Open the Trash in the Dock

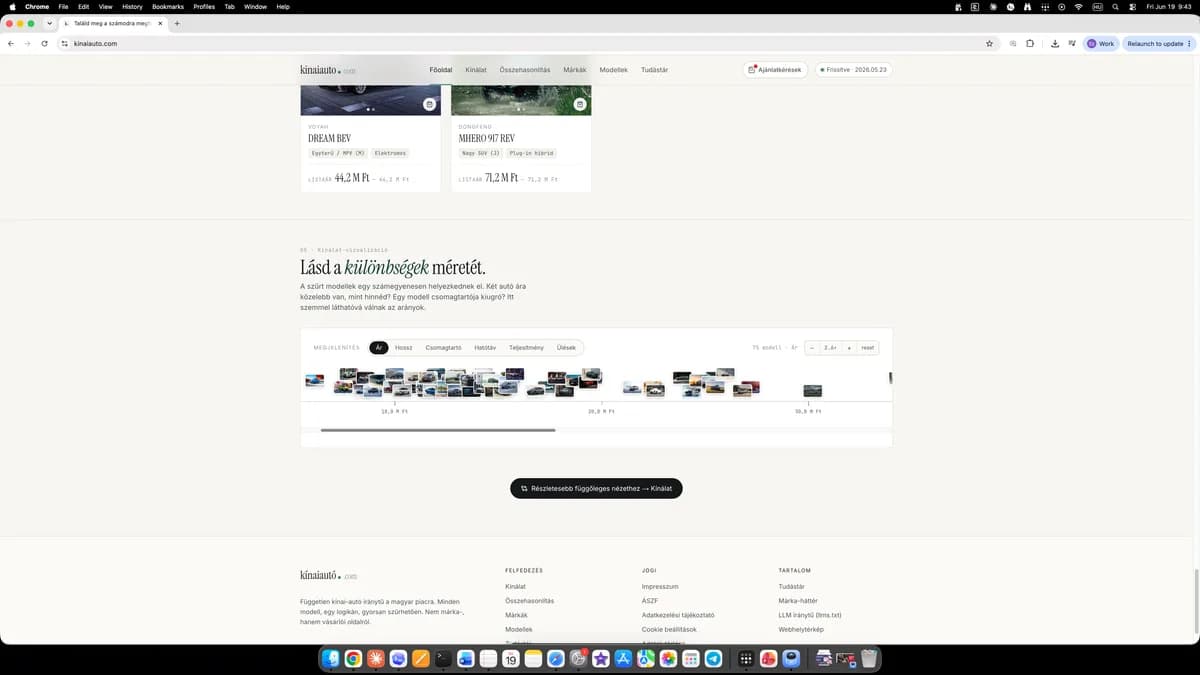tap(869, 659)
